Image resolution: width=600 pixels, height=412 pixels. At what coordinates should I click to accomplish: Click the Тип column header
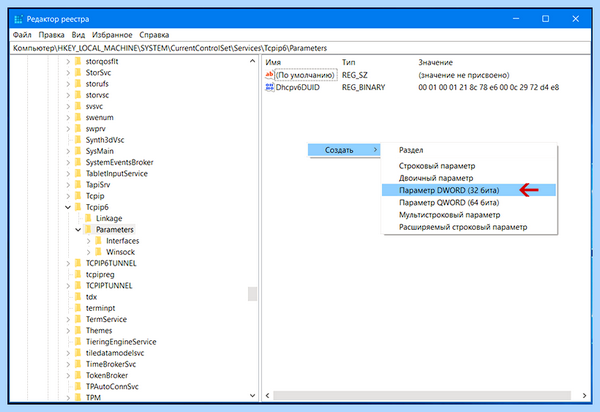pos(348,62)
